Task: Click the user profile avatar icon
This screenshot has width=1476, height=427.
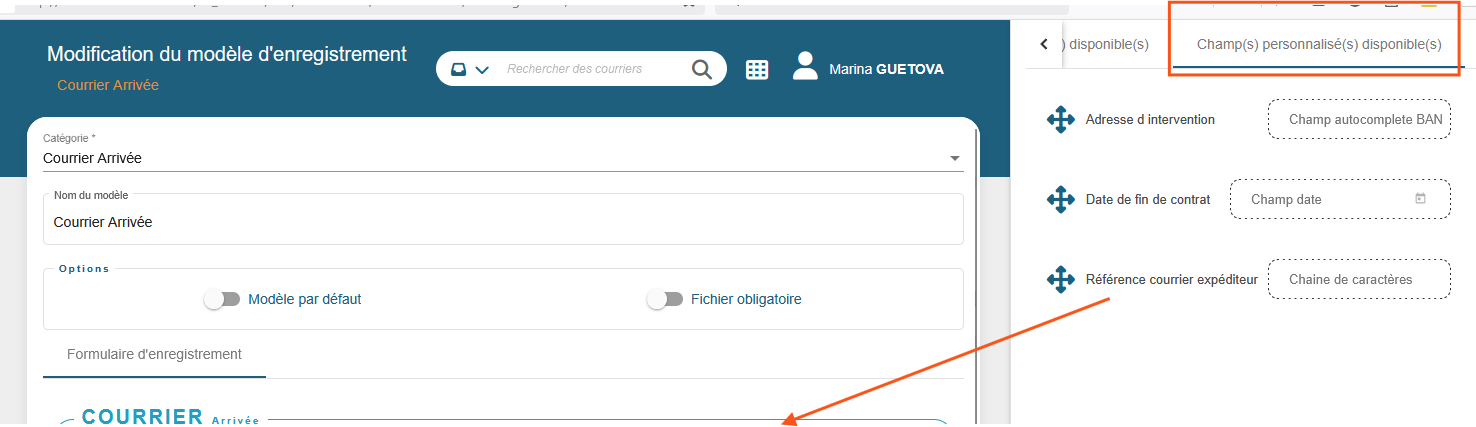Action: coord(805,67)
